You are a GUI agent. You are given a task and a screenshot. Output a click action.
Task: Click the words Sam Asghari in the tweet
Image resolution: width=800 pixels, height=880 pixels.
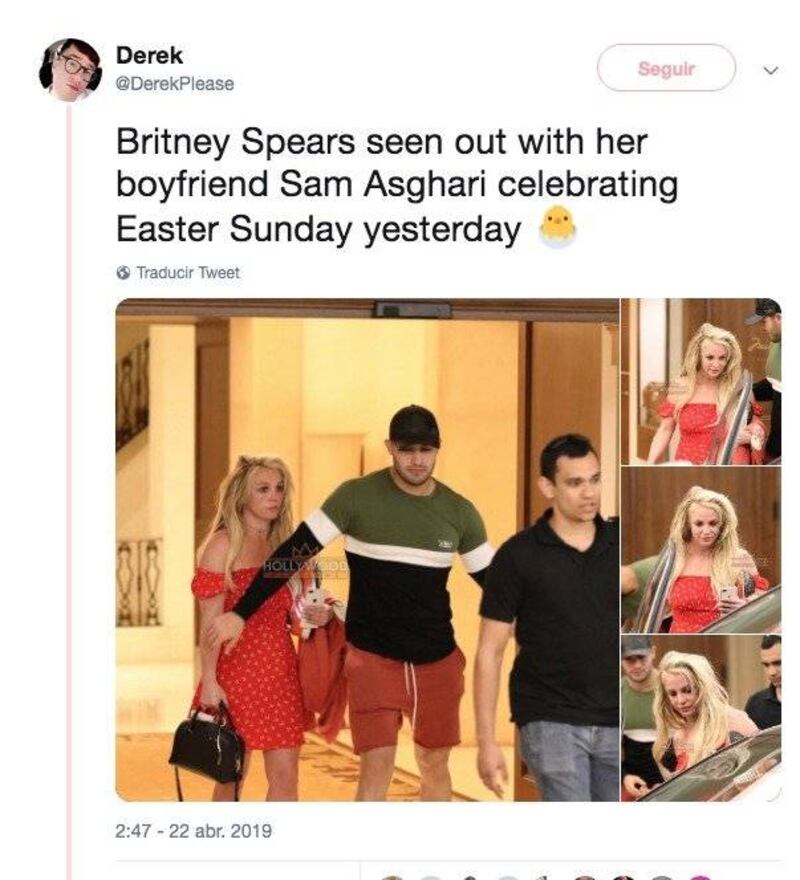tap(383, 185)
